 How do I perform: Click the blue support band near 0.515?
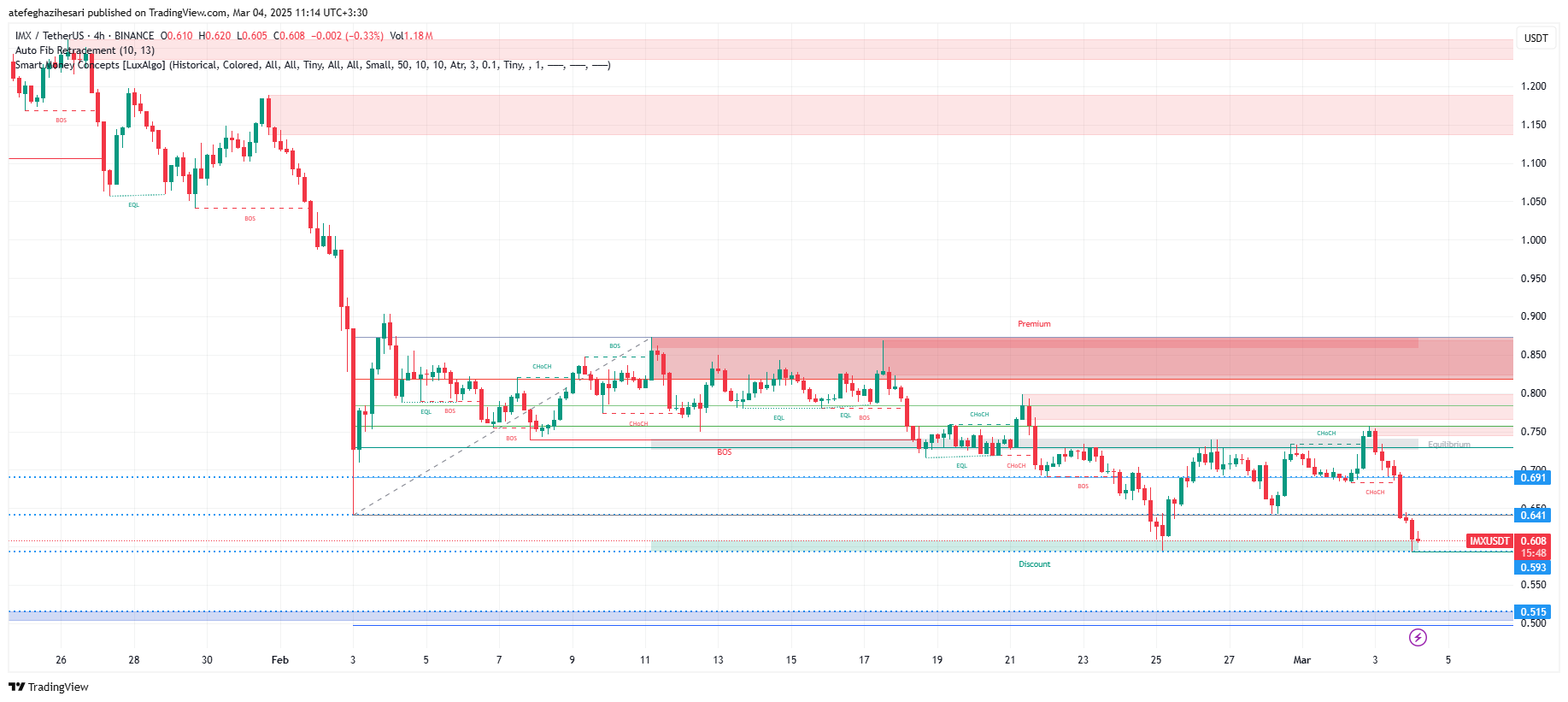click(761, 615)
